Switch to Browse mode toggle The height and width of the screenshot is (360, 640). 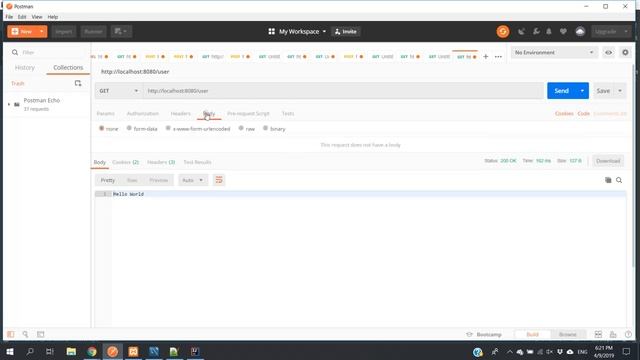pos(568,334)
